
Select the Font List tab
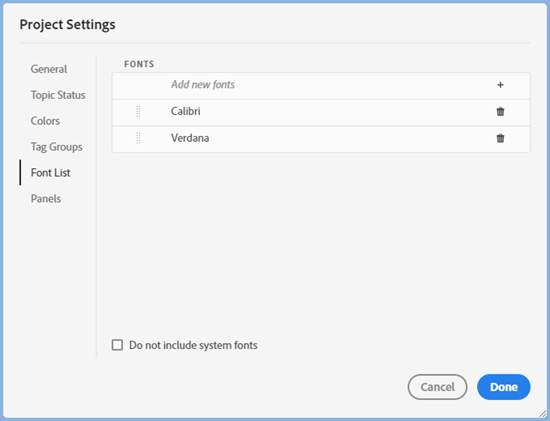point(51,173)
